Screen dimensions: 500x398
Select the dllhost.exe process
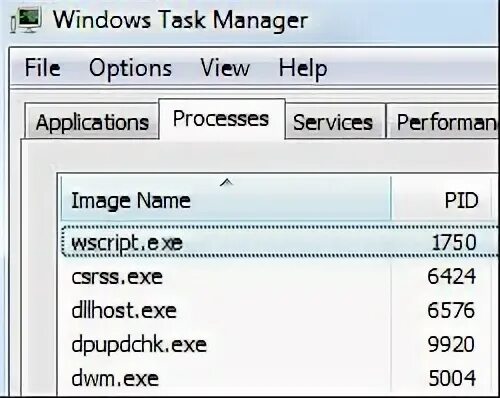pyautogui.click(x=124, y=310)
